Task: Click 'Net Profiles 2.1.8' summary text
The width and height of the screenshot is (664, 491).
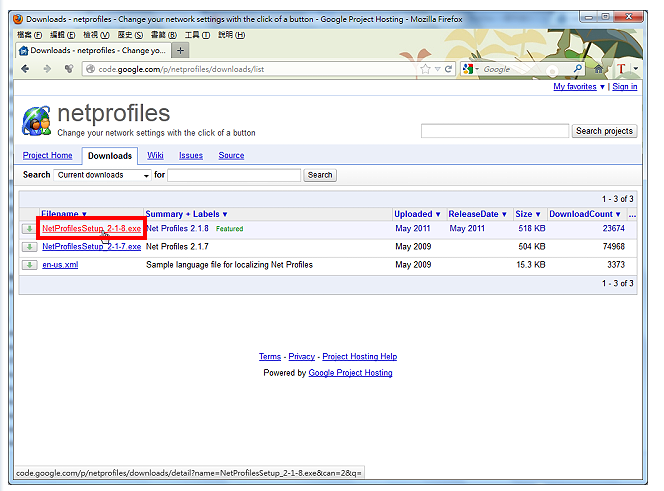Action: click(177, 228)
